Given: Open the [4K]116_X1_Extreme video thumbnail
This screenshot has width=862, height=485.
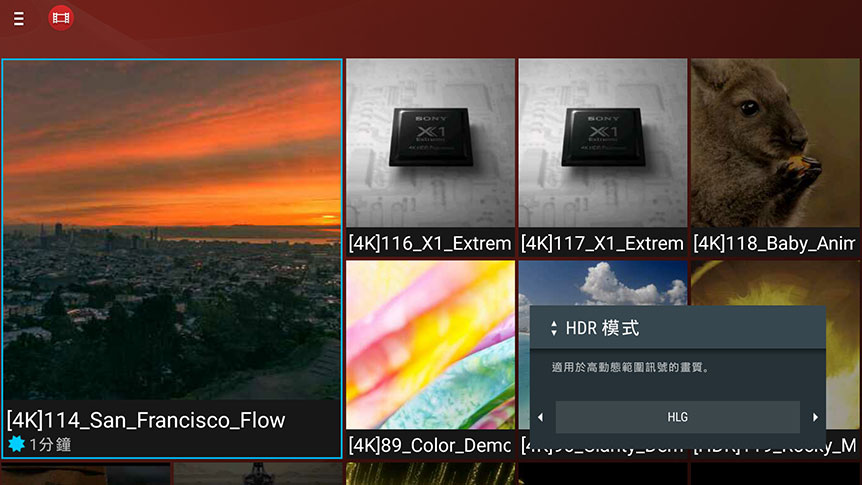Looking at the screenshot, I should [x=430, y=143].
